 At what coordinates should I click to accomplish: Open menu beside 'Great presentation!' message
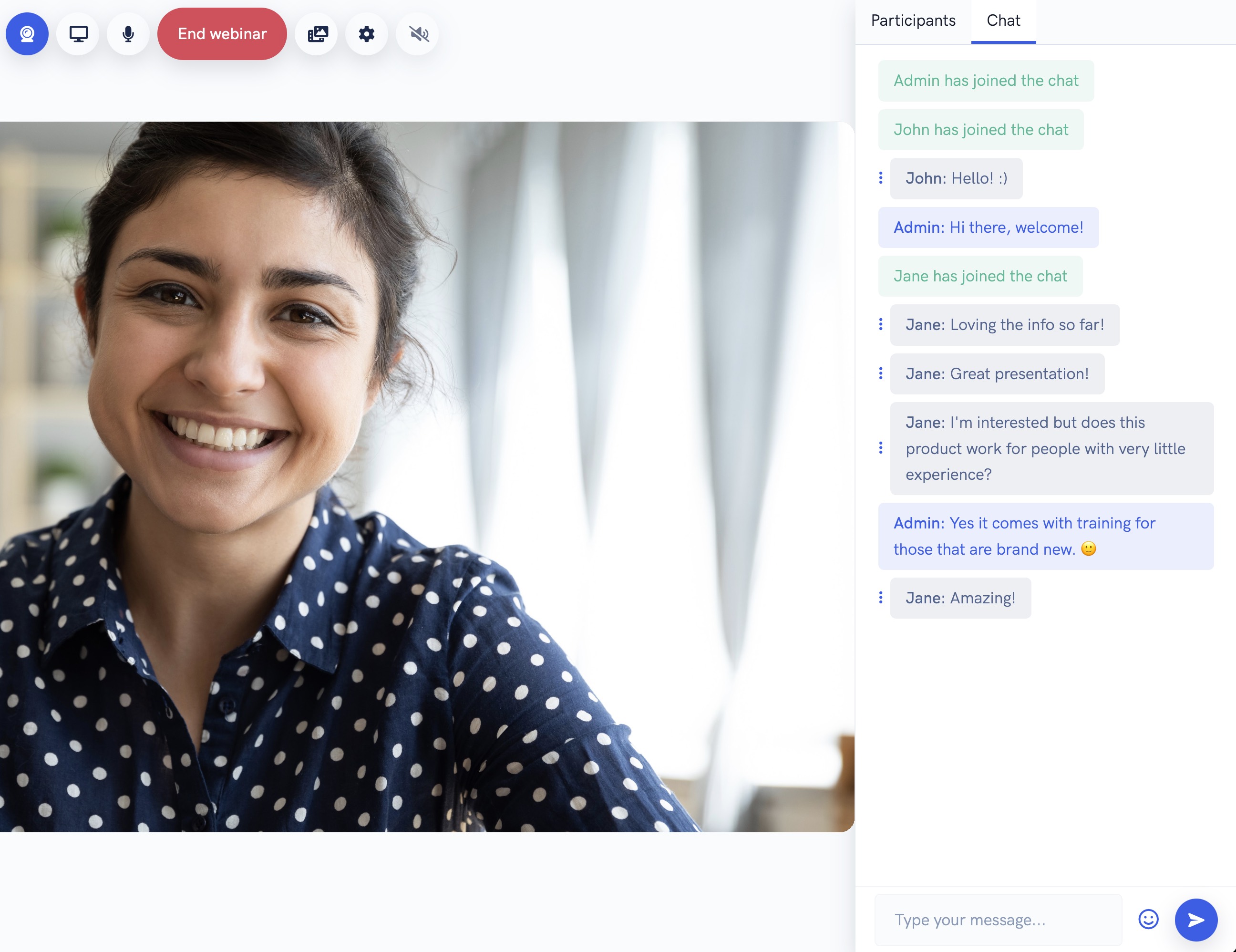(x=881, y=373)
